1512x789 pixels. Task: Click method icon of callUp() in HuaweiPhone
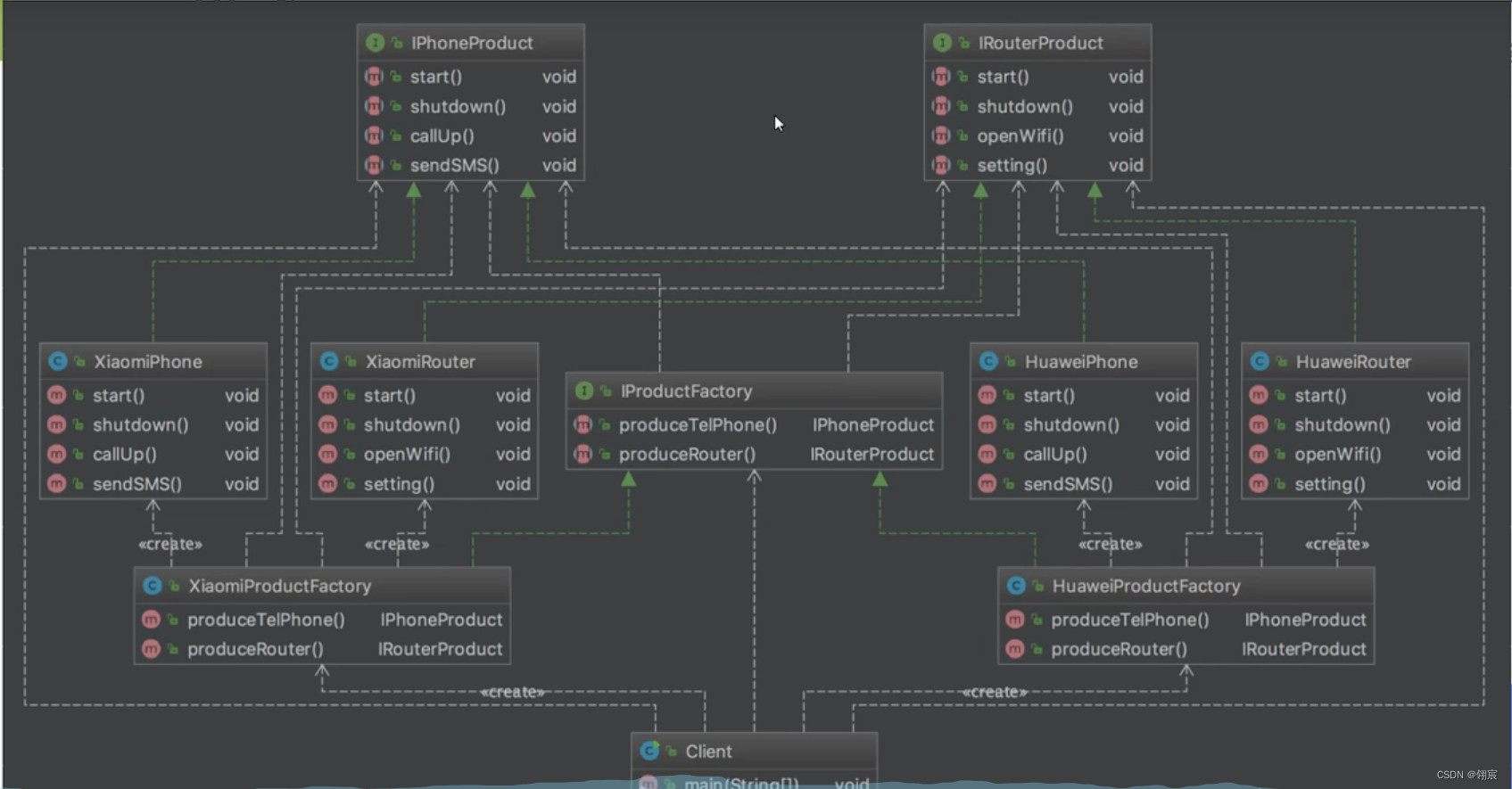[x=987, y=454]
